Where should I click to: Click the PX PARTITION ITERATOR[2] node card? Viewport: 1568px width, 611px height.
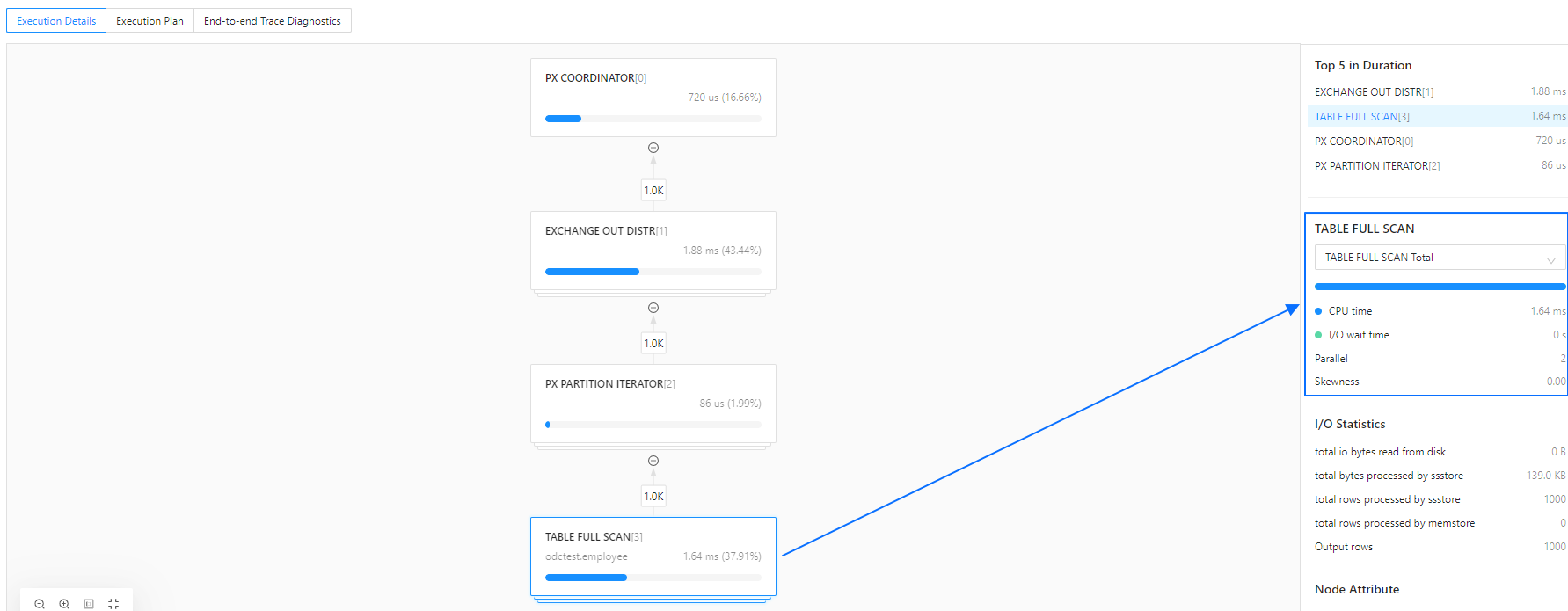(653, 404)
